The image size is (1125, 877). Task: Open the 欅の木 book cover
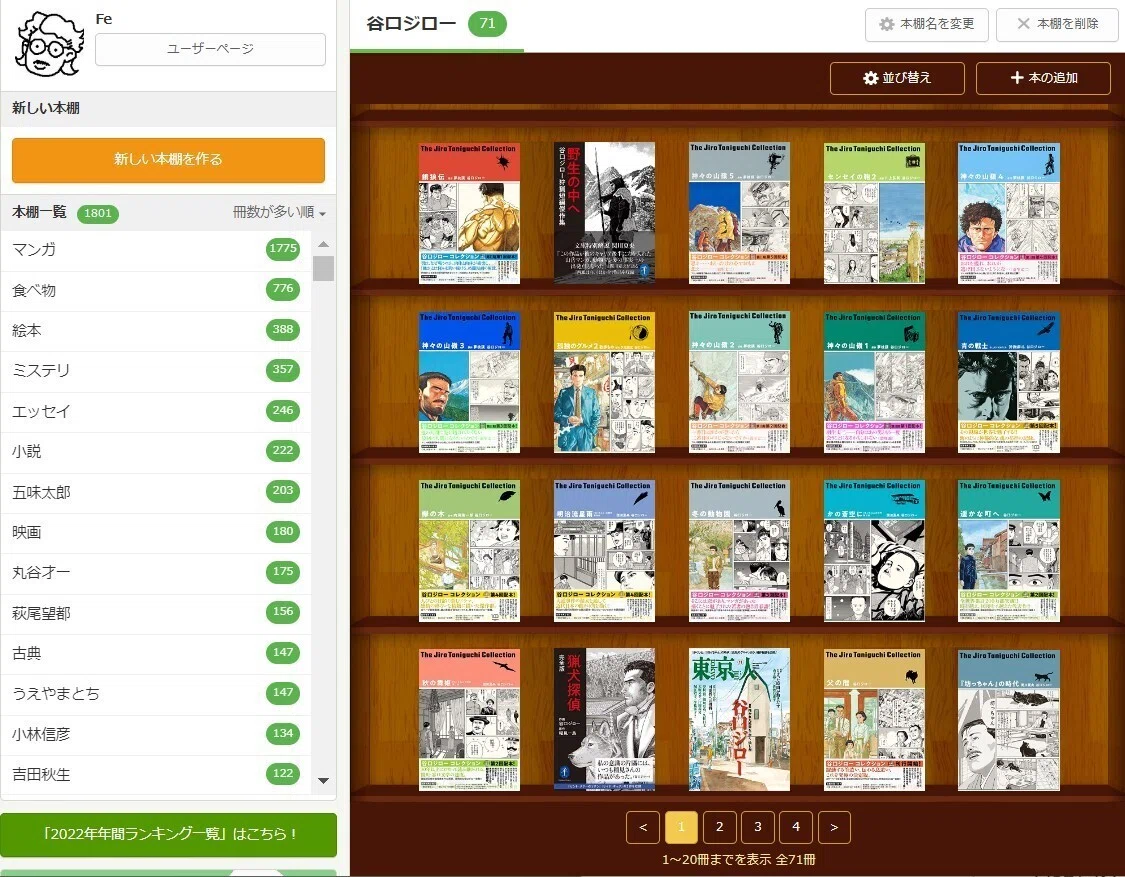[469, 551]
